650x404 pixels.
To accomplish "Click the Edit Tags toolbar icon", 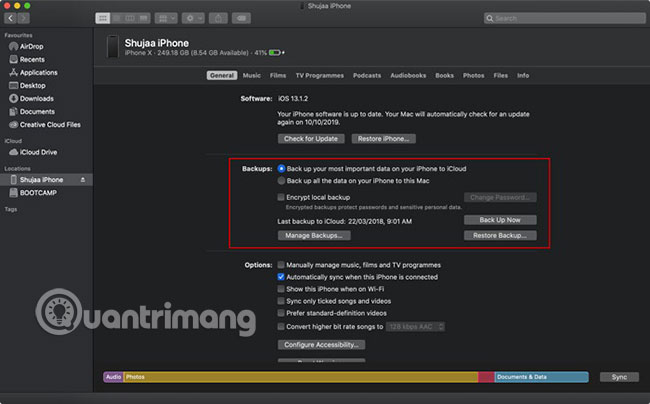I will click(x=241, y=18).
